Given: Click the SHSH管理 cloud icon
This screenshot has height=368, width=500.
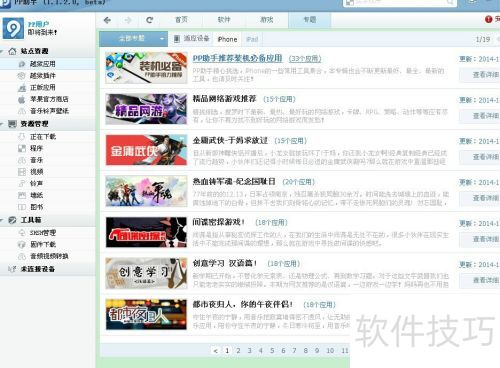Looking at the screenshot, I should point(22,233).
